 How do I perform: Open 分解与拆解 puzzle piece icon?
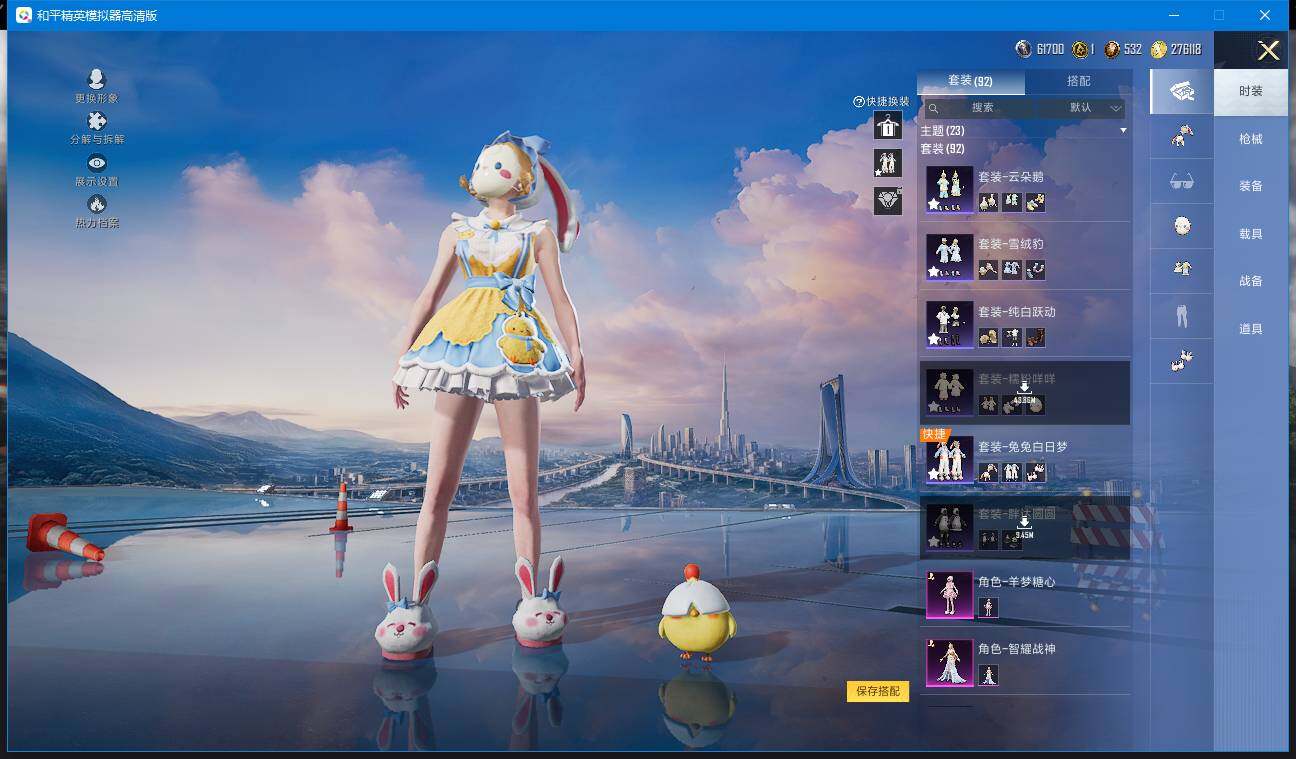coord(96,122)
